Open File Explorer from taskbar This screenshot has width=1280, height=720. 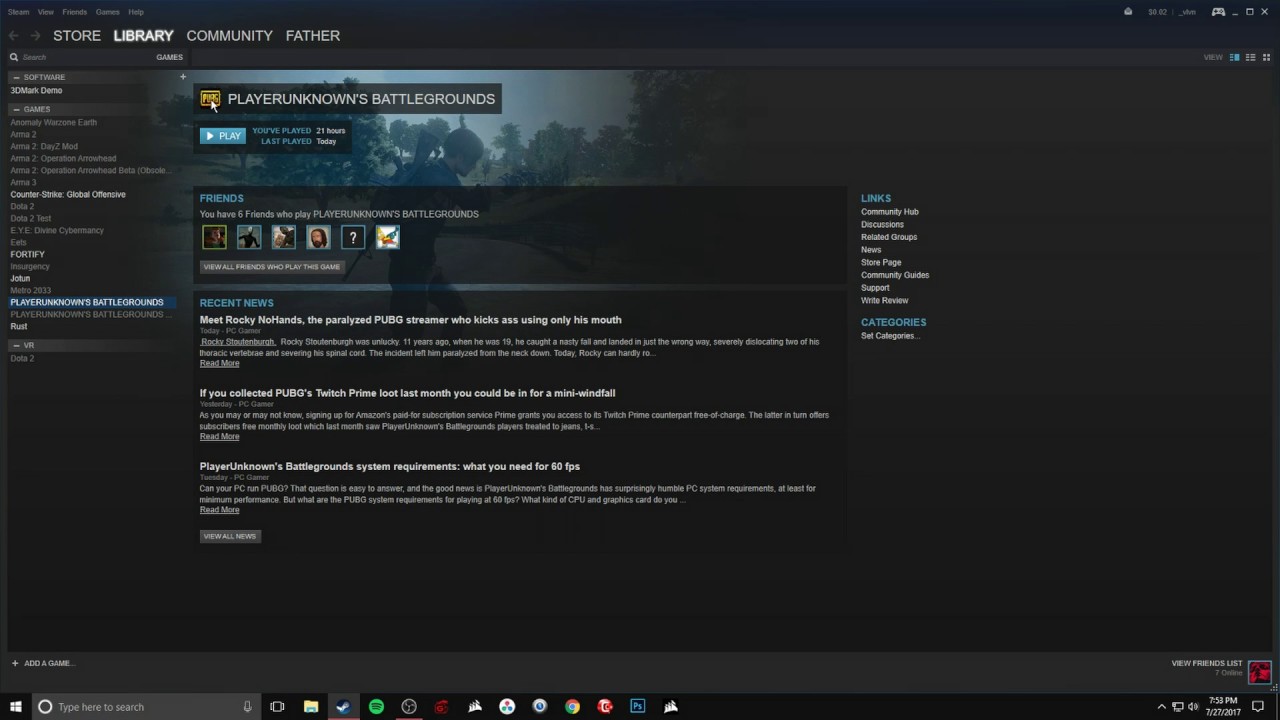(311, 706)
